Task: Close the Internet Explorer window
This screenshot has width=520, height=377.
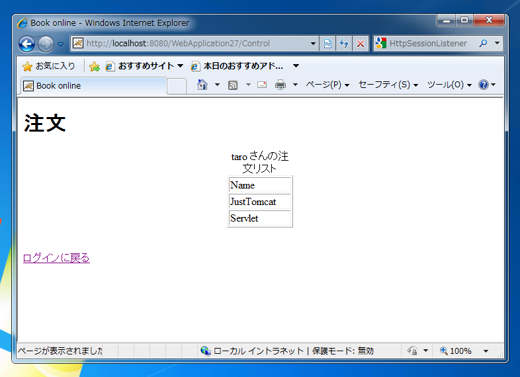Action: (489, 21)
